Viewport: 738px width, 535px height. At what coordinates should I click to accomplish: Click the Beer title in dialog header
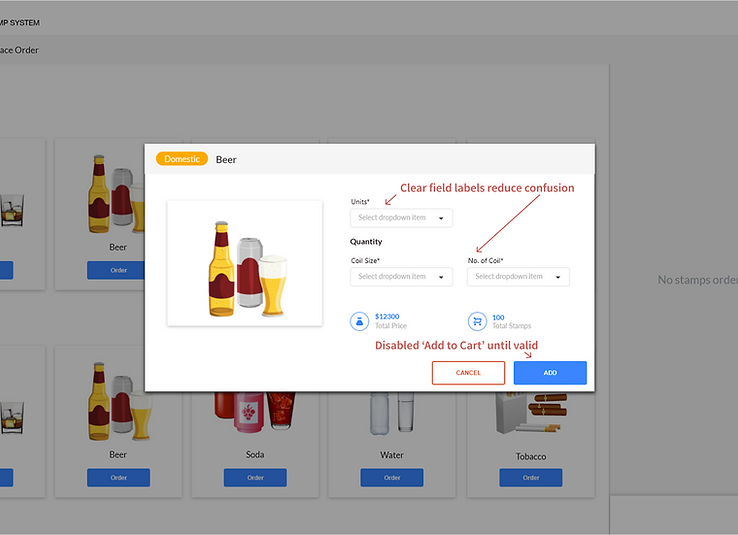pyautogui.click(x=226, y=160)
